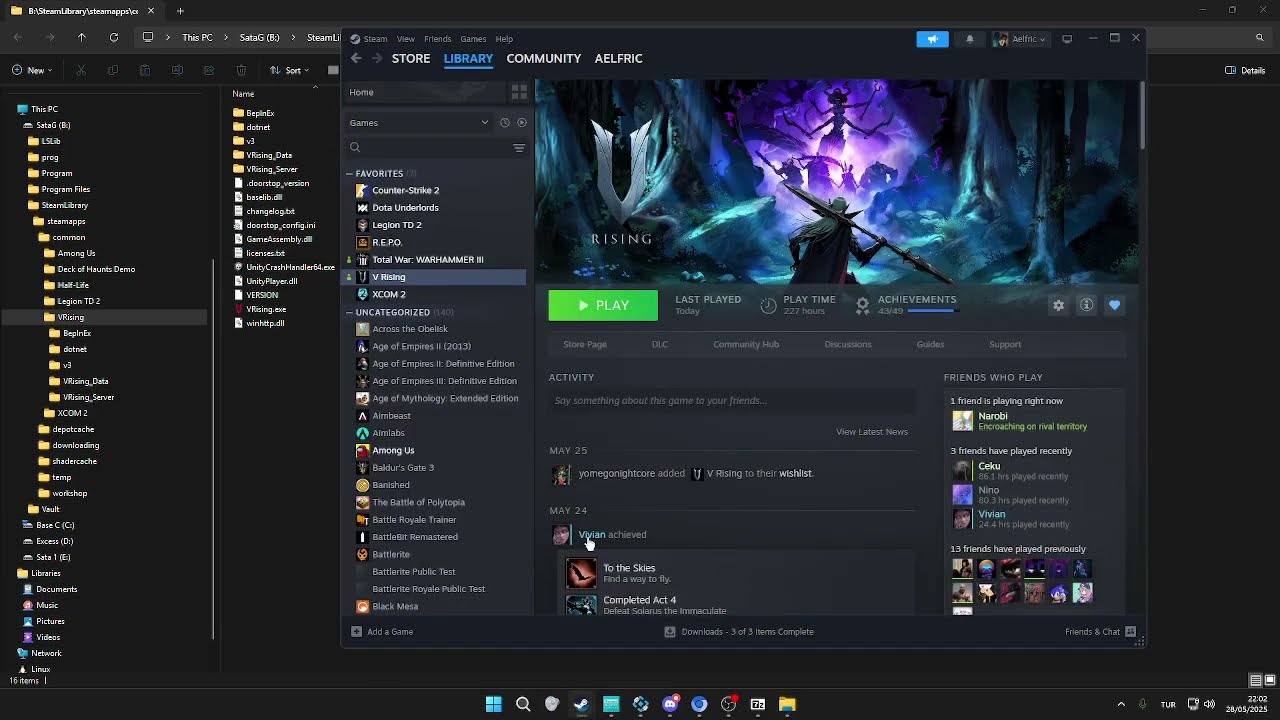Toggle V Rising favorite heart icon
The height and width of the screenshot is (720, 1280).
tap(1114, 305)
